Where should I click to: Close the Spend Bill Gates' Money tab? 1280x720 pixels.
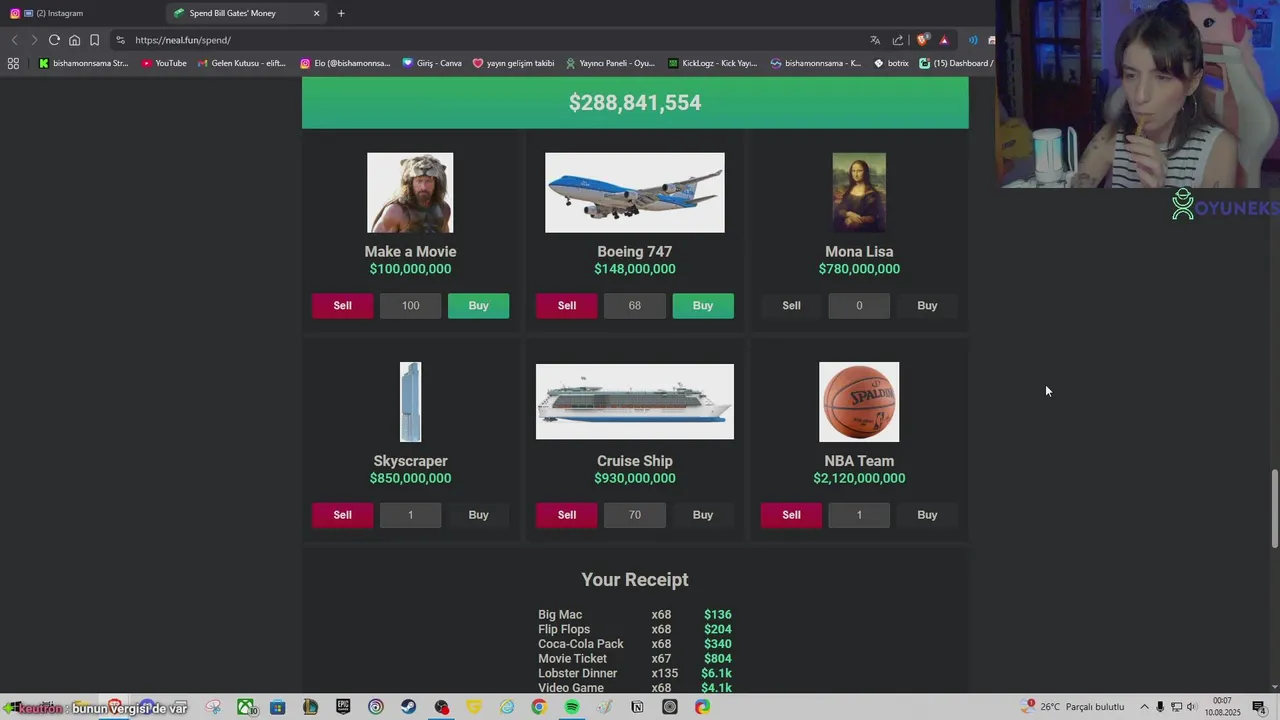tap(317, 13)
